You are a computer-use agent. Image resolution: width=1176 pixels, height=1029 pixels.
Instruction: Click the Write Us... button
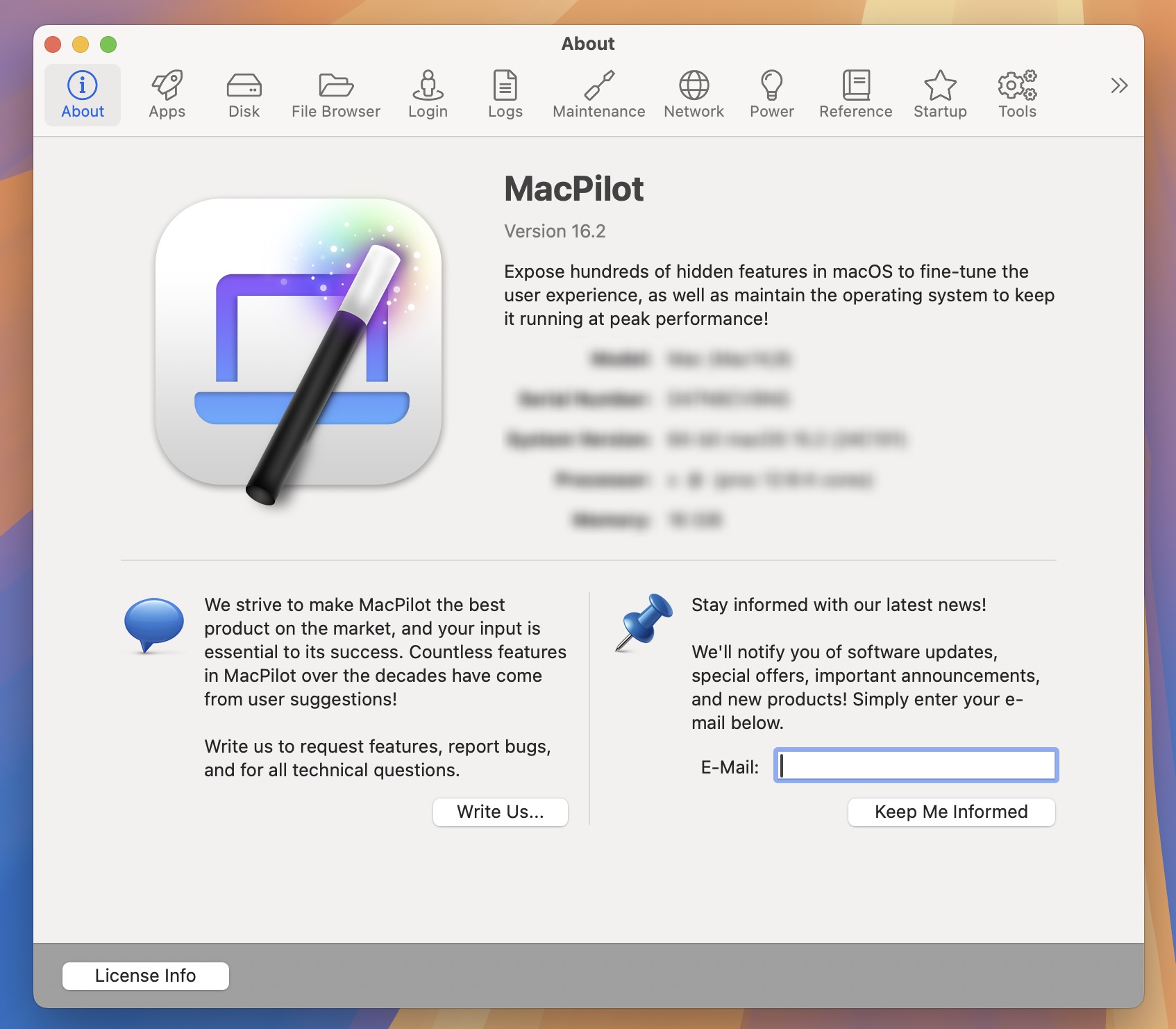[x=501, y=812]
